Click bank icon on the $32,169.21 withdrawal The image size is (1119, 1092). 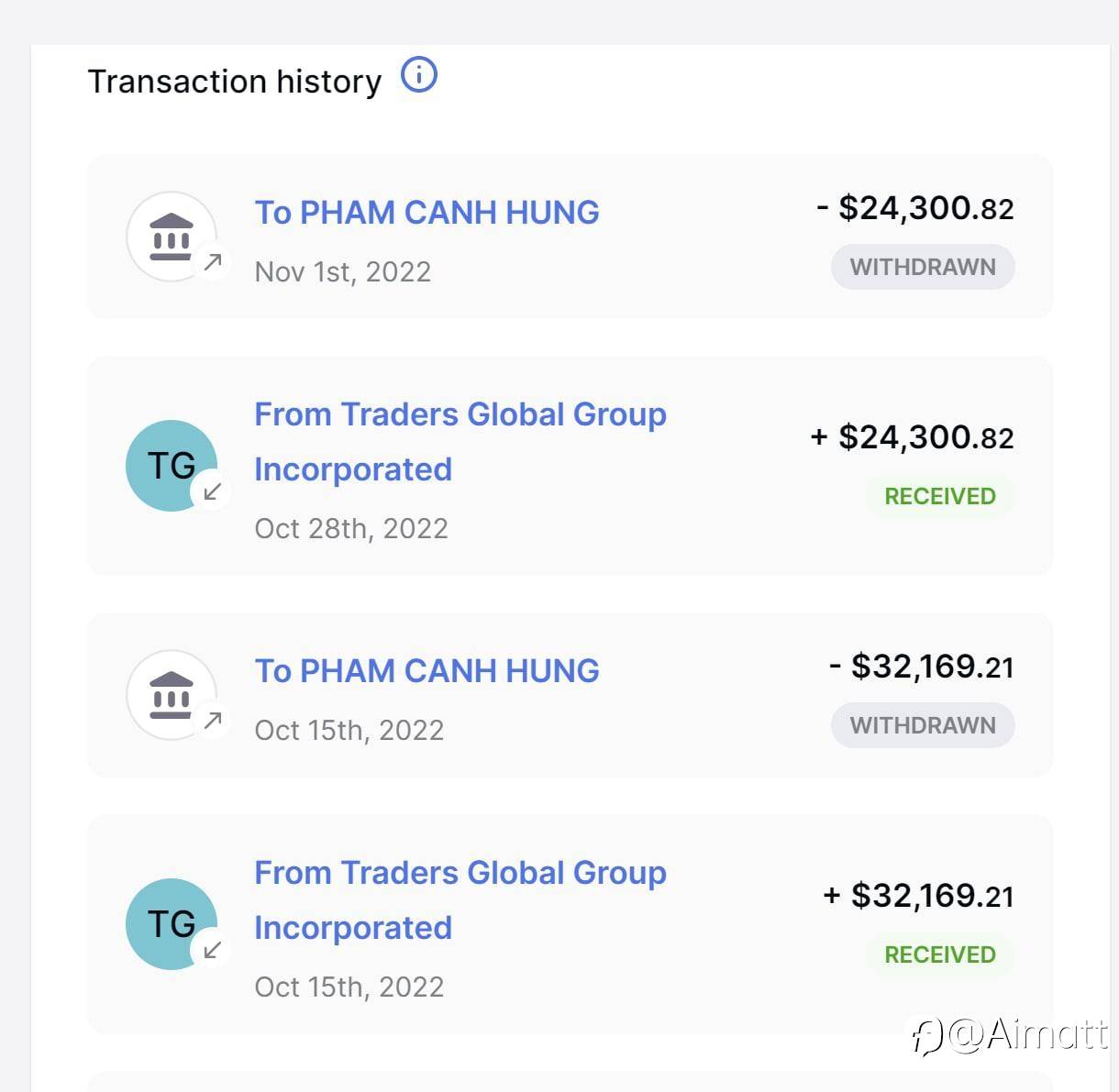(x=171, y=695)
